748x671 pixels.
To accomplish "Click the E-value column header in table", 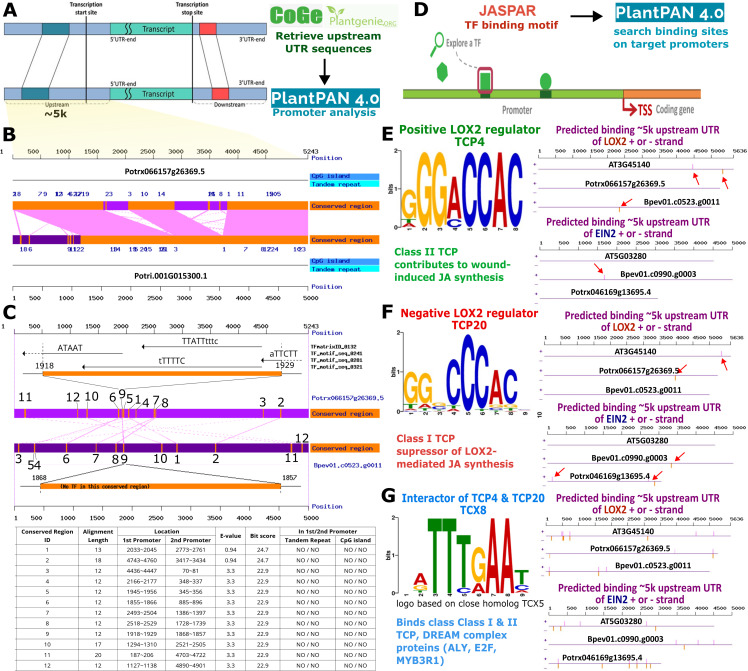I will pyautogui.click(x=230, y=536).
